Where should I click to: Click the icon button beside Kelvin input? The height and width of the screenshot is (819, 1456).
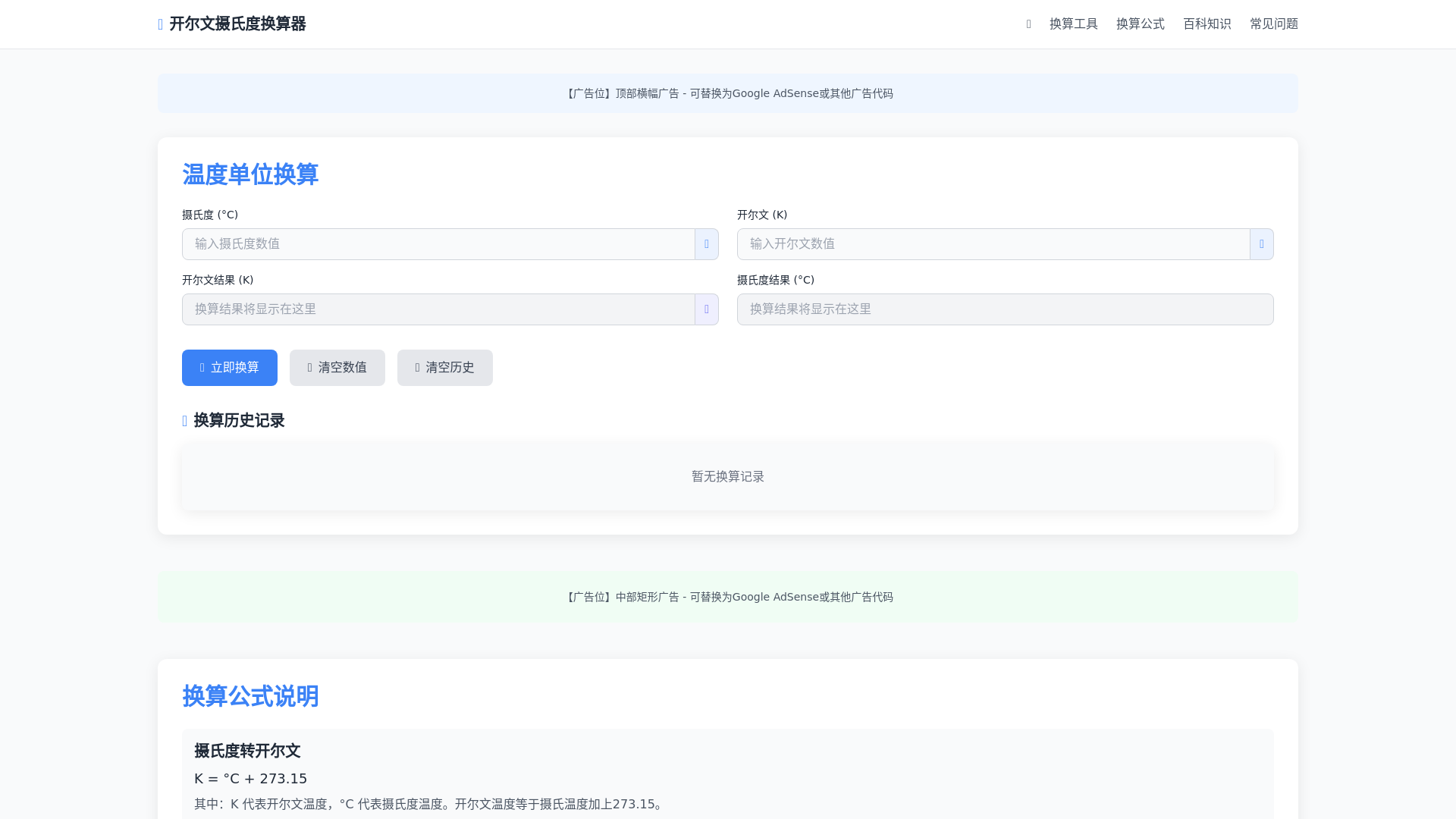pyautogui.click(x=1261, y=244)
